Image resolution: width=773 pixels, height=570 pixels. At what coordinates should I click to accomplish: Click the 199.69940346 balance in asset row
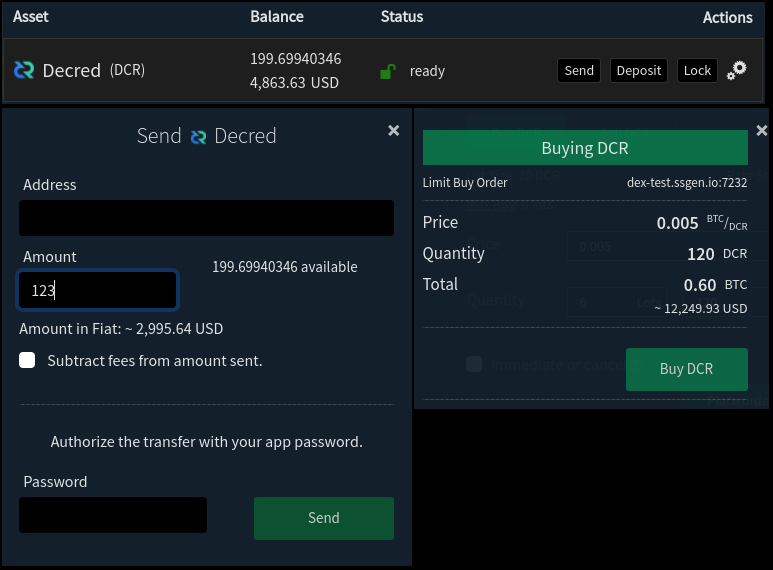[295, 59]
